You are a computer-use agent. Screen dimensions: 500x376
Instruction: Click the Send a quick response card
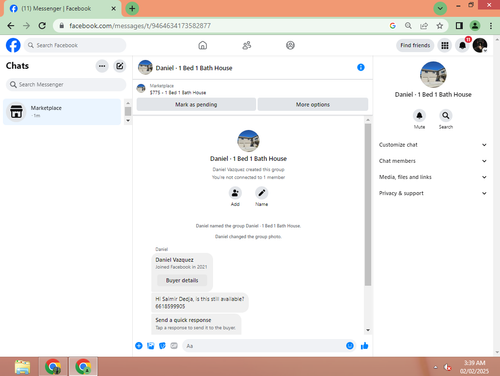coord(196,324)
